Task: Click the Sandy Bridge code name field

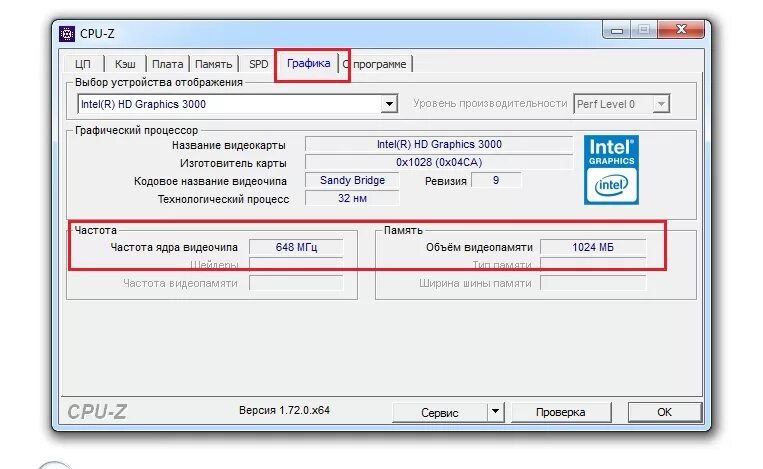Action: 352,180
